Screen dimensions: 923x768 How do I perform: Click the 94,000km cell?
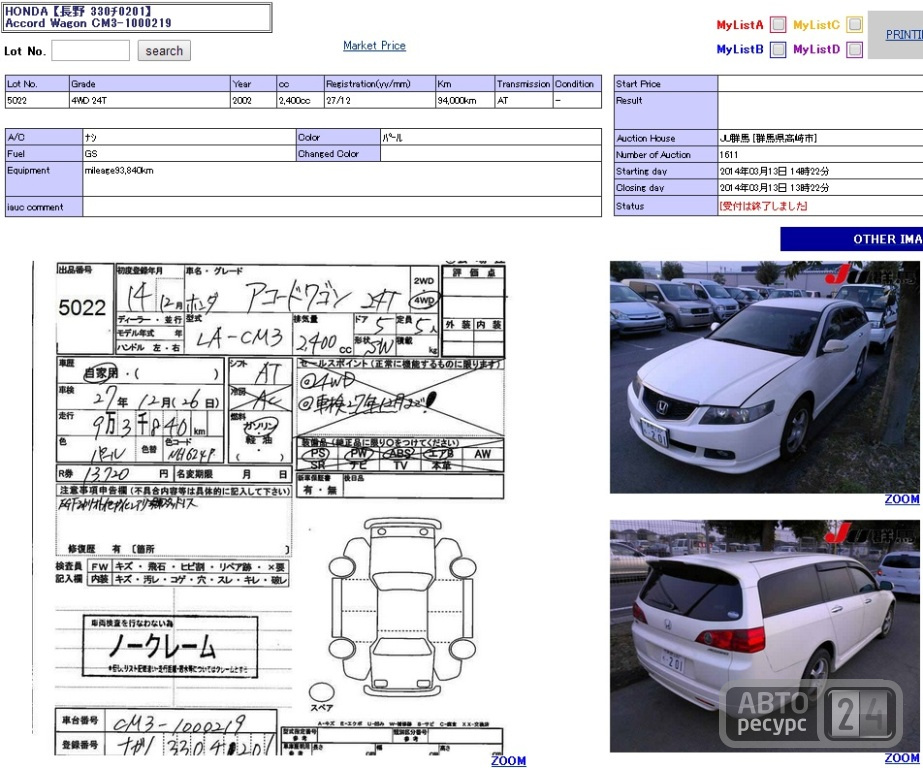pos(465,100)
